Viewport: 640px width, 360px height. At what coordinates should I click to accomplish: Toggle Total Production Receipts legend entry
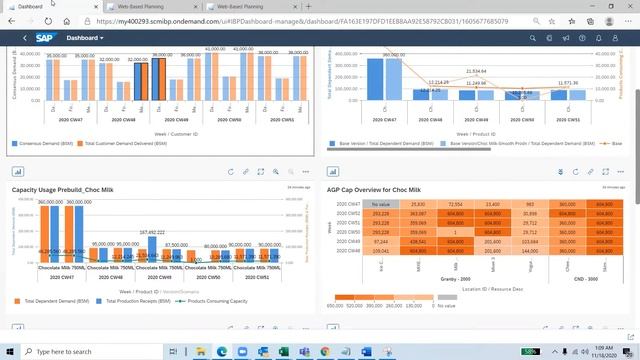[x=133, y=301]
